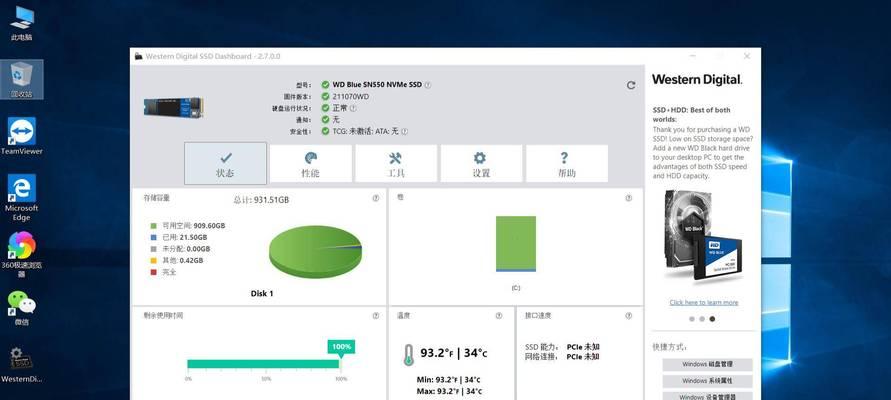The width and height of the screenshot is (891, 400).
Task: Click the 'Min: 93.2°F | 34°C' value
Action: [449, 380]
